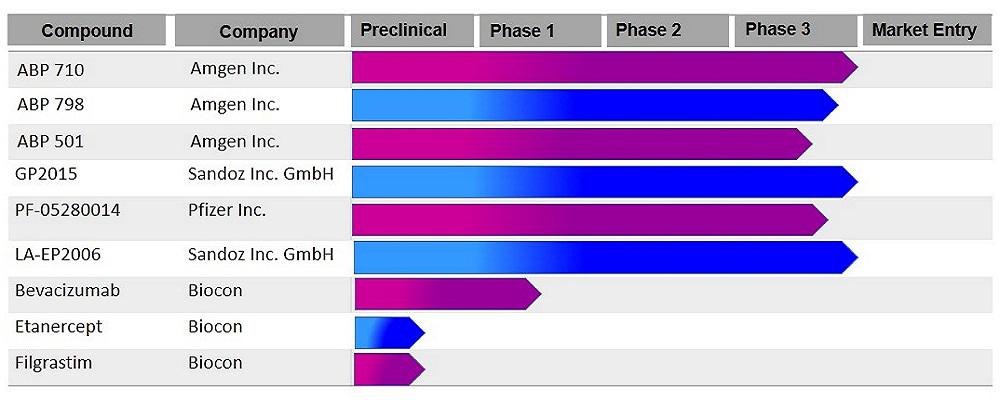Select the ABP 710 compound name
The width and height of the screenshot is (1000, 400).
pos(50,70)
